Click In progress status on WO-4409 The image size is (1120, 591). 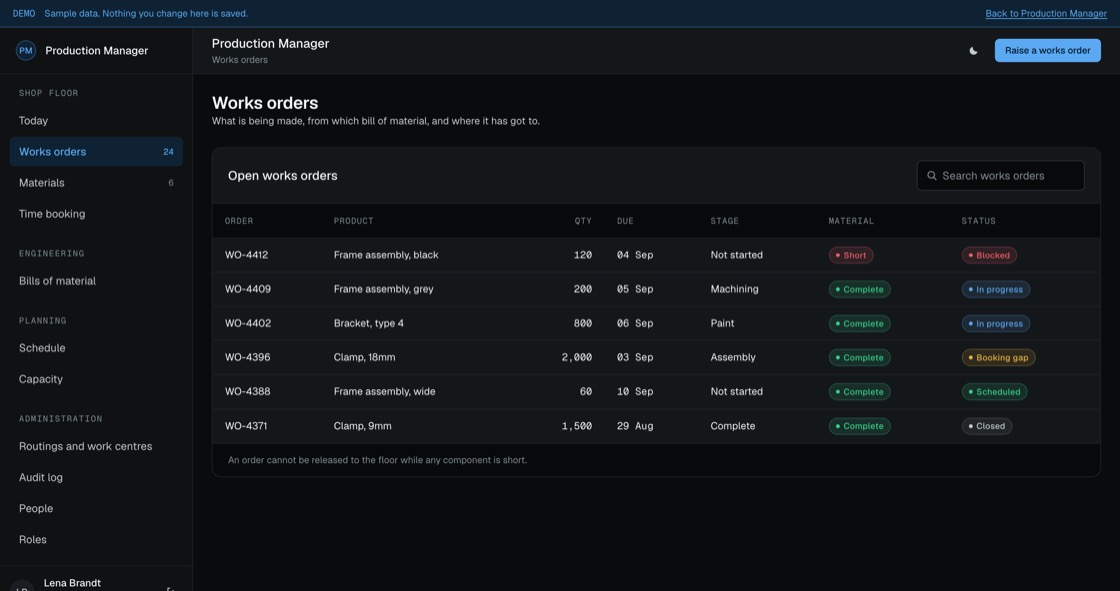(x=996, y=289)
